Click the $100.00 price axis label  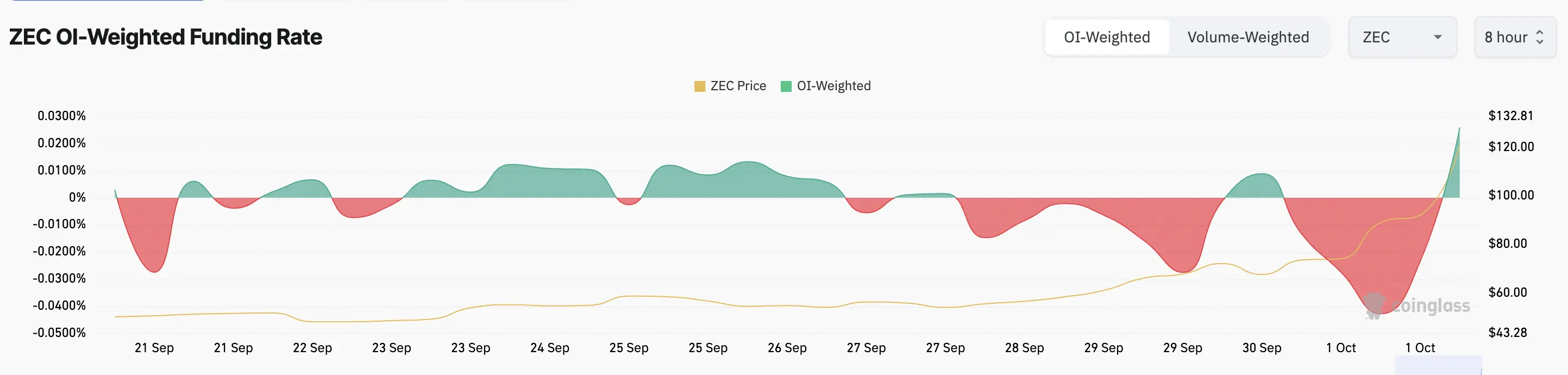tap(1511, 195)
